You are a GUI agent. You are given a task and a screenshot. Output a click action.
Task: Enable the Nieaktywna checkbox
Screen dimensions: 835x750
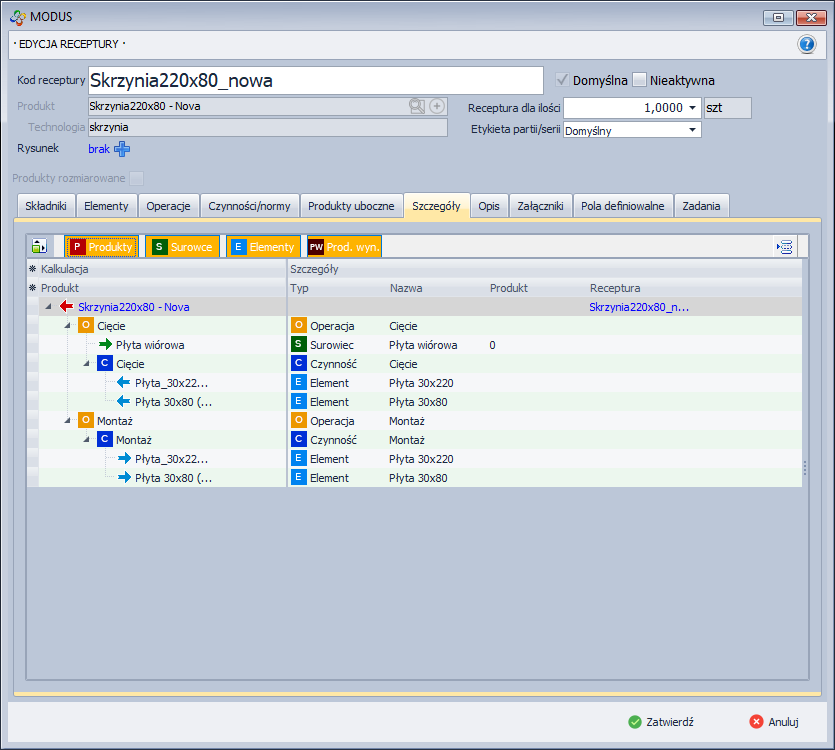640,80
